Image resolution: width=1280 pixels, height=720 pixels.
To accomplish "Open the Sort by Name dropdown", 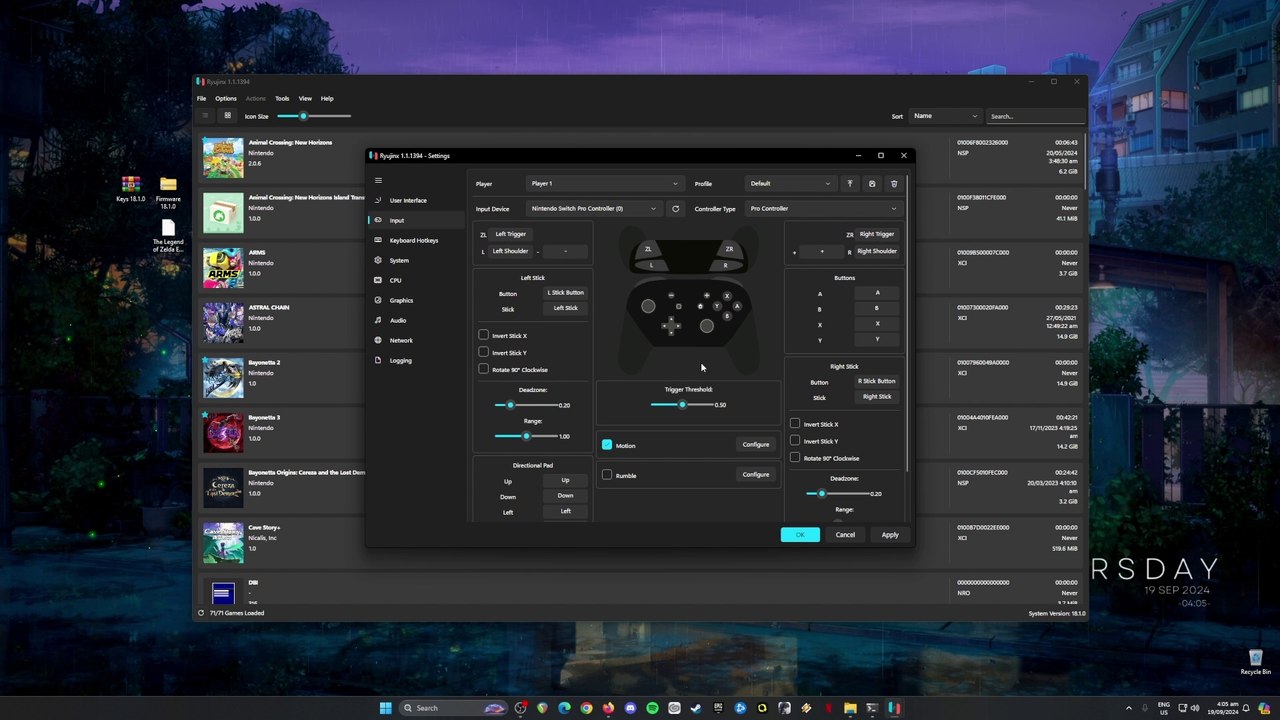I will (x=944, y=116).
